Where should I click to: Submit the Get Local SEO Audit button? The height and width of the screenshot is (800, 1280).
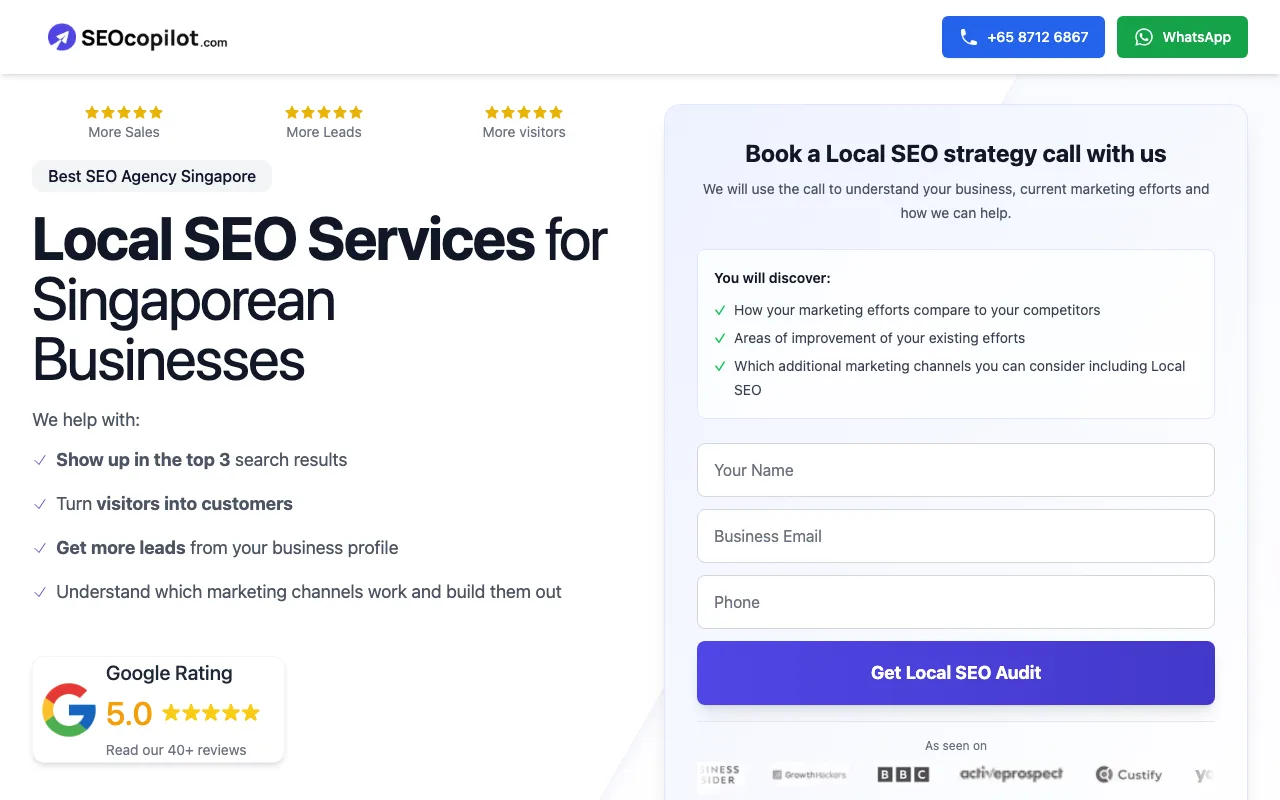click(x=956, y=673)
